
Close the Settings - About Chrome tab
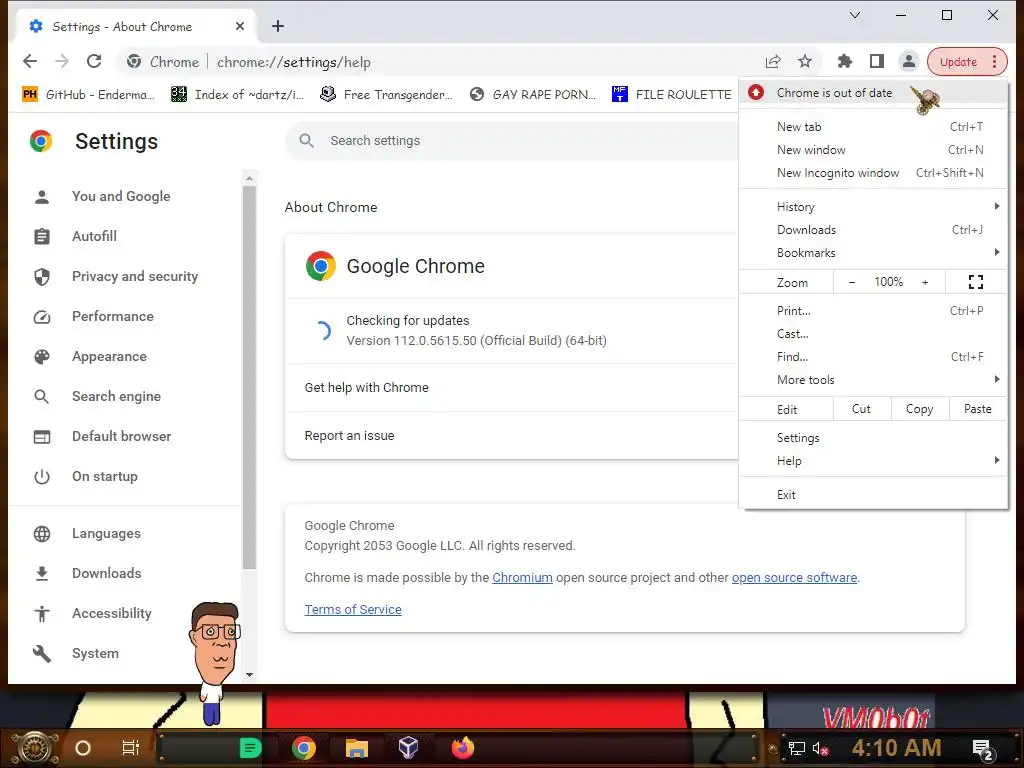(x=240, y=26)
